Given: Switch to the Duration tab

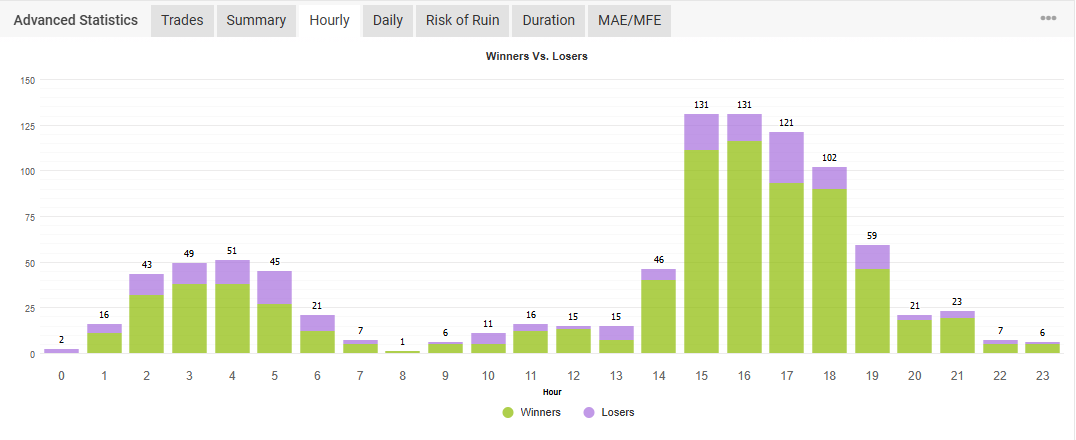Looking at the screenshot, I should point(548,21).
